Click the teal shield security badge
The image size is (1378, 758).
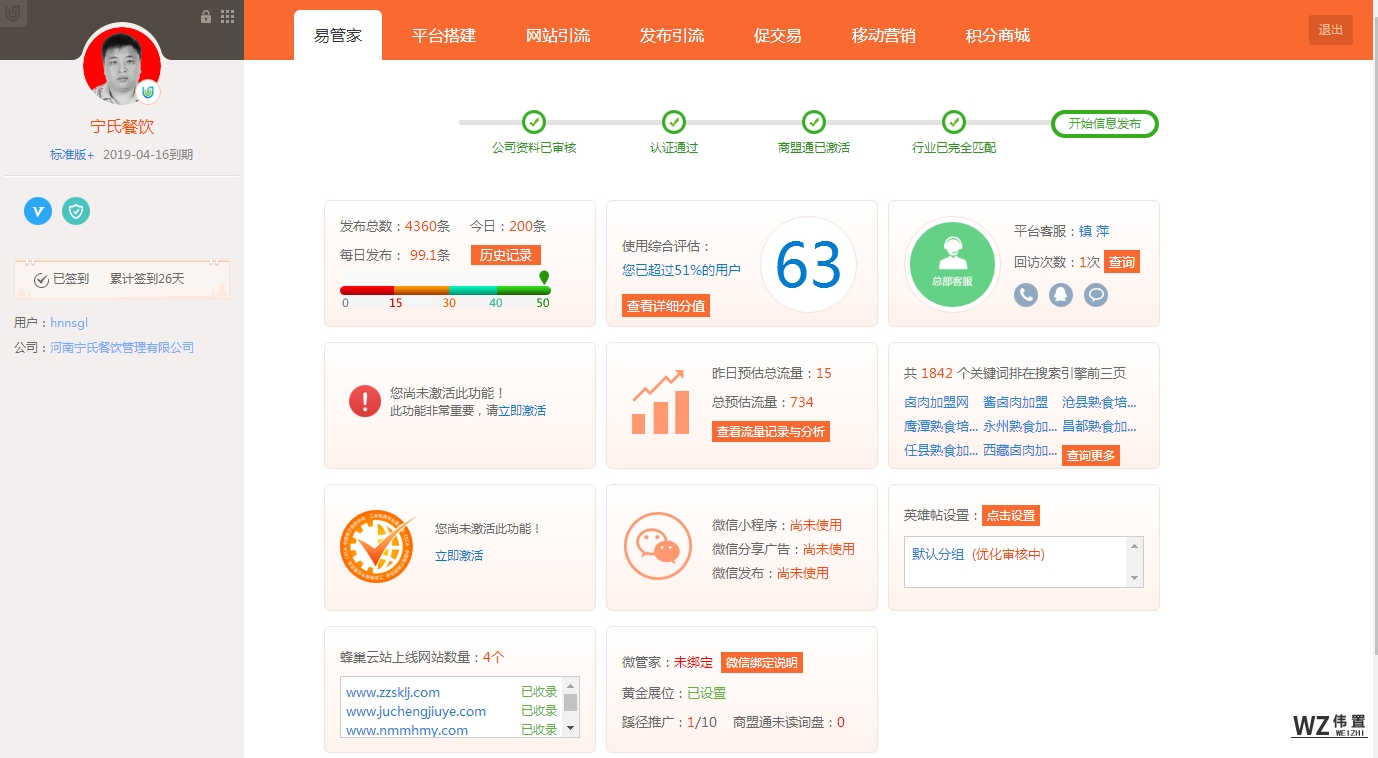[x=76, y=211]
